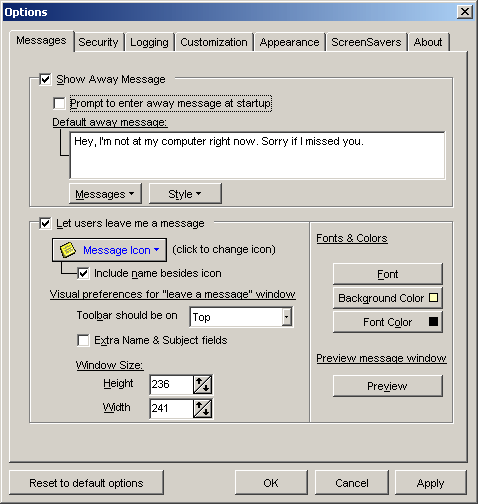This screenshot has width=478, height=504.
Task: Toggle Let users leave me a message
Action: pyautogui.click(x=45, y=223)
